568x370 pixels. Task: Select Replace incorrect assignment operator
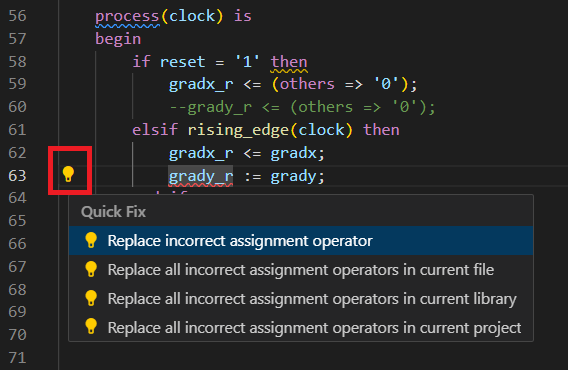coord(301,241)
